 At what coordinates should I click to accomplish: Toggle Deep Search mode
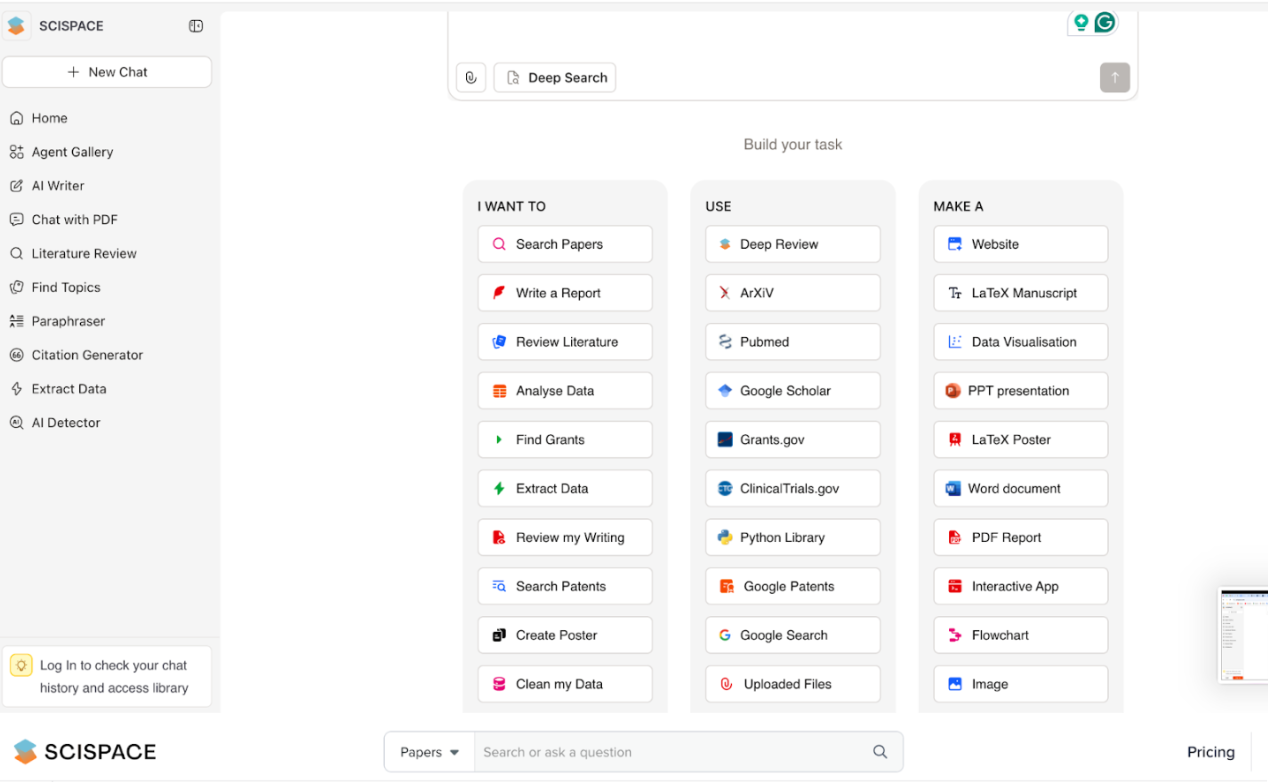pyautogui.click(x=555, y=78)
